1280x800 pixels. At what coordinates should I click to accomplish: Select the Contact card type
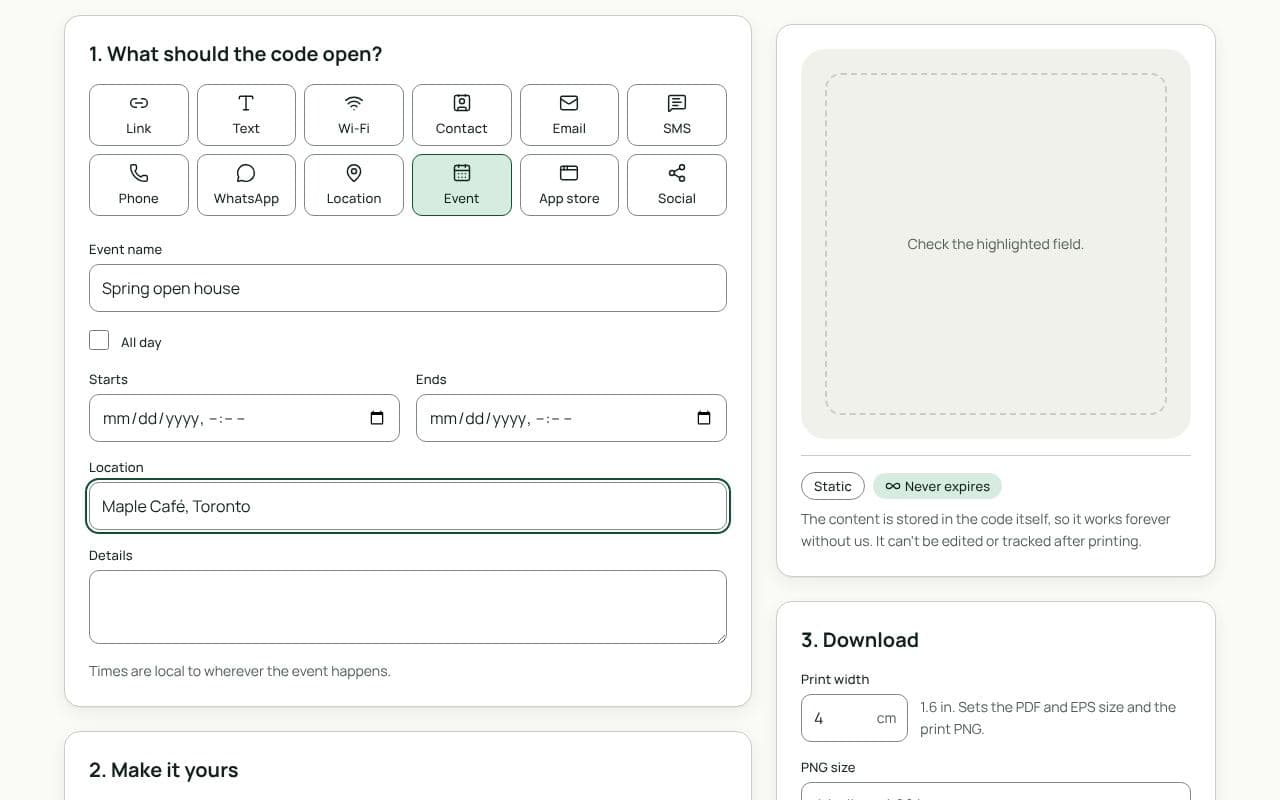pyautogui.click(x=462, y=115)
